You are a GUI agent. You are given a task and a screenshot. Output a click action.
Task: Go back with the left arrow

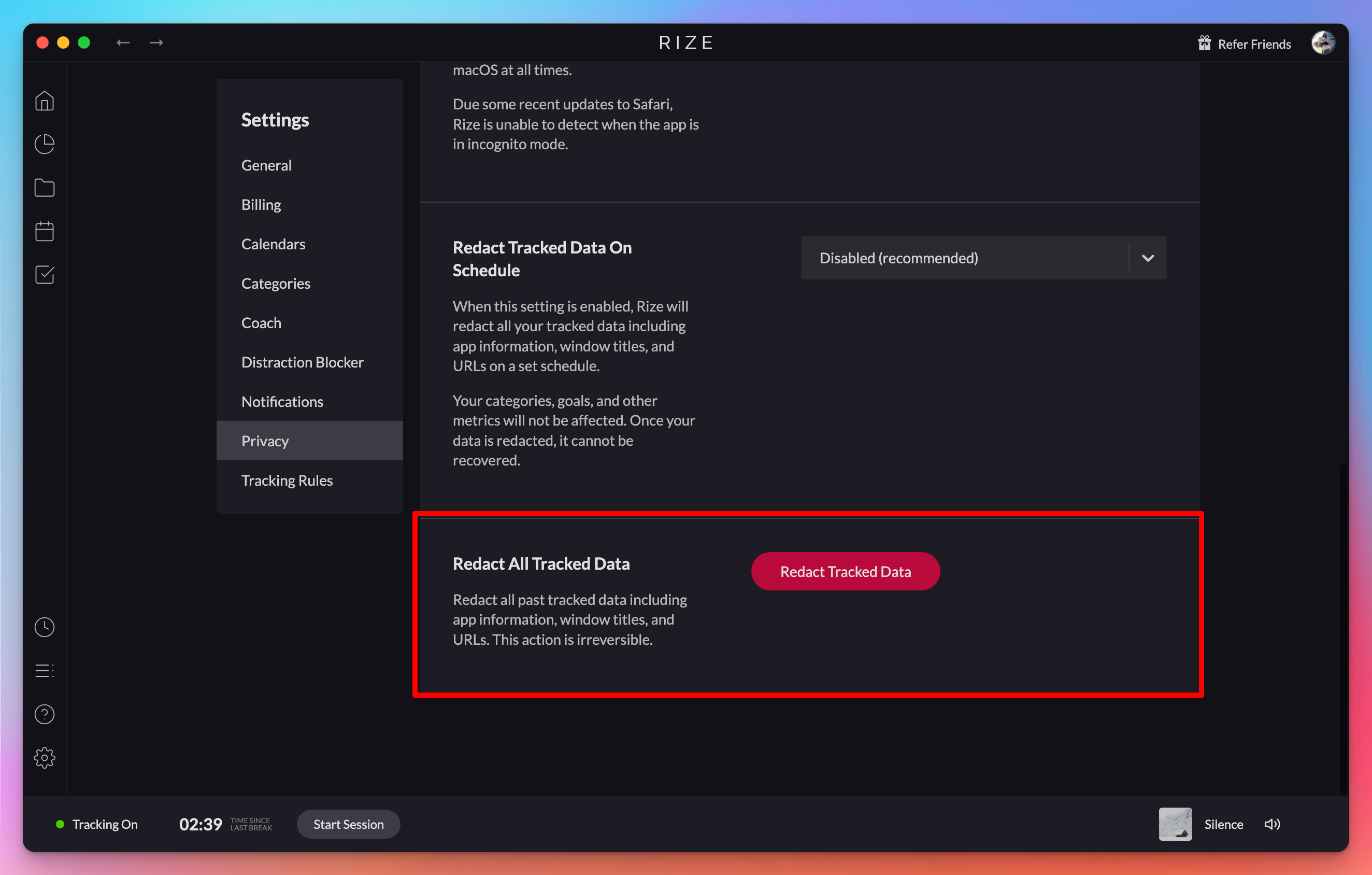pos(123,43)
